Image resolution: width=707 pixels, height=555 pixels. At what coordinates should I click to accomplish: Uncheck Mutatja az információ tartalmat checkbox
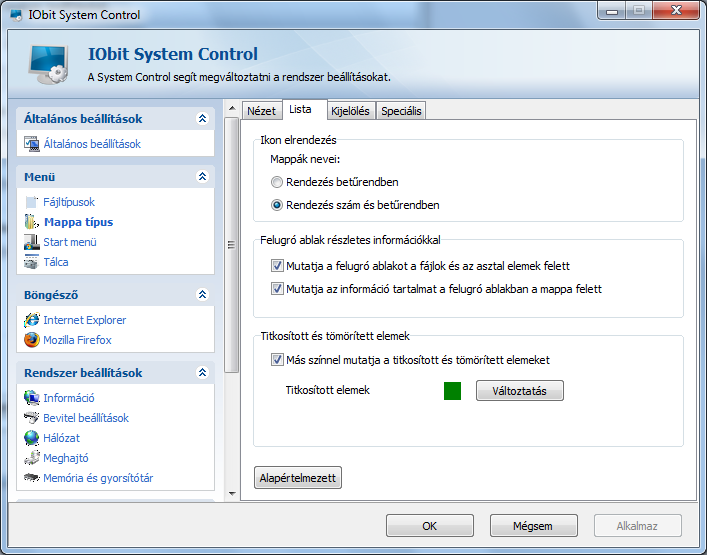click(x=277, y=289)
